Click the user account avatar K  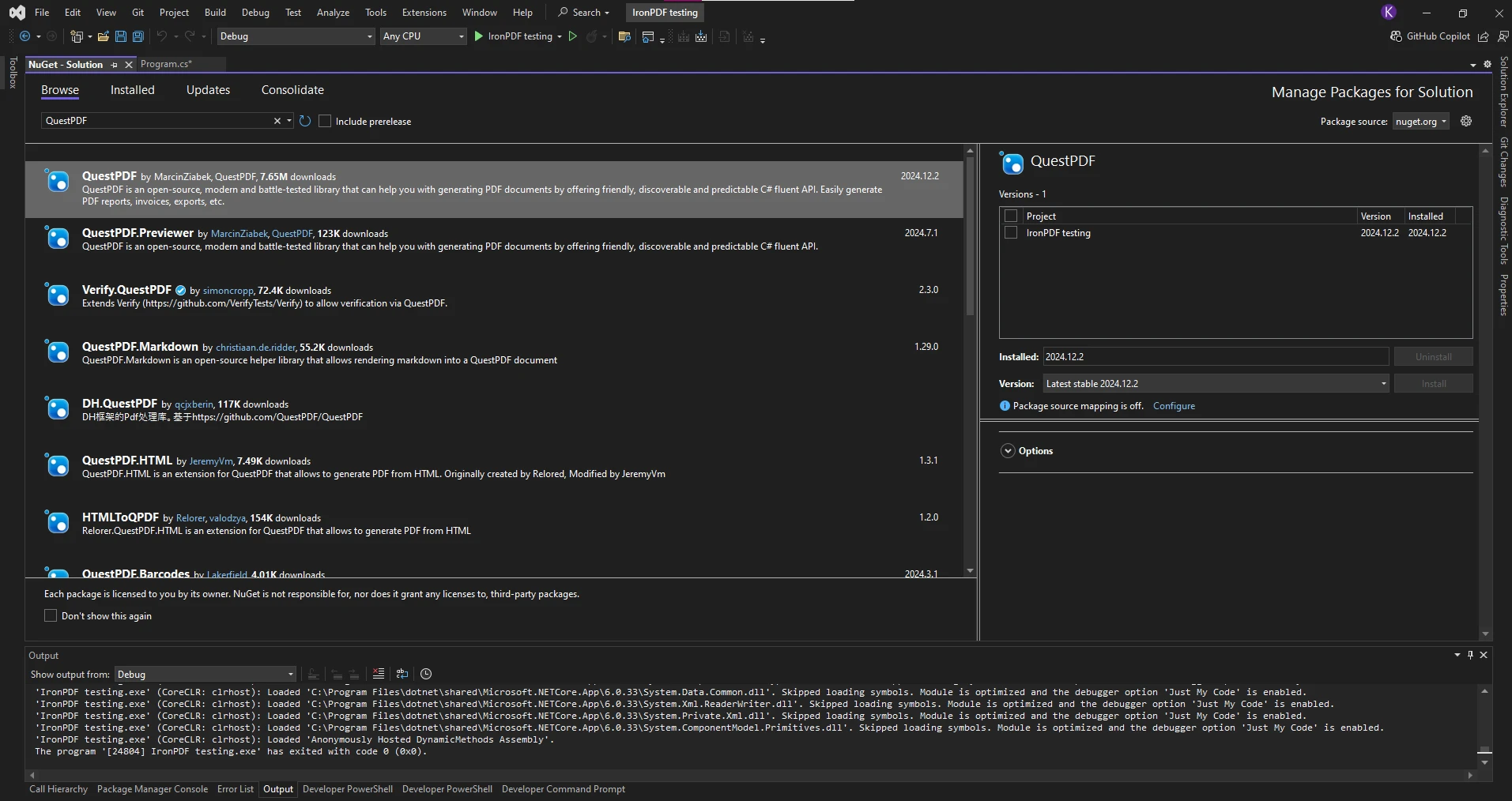point(1389,12)
